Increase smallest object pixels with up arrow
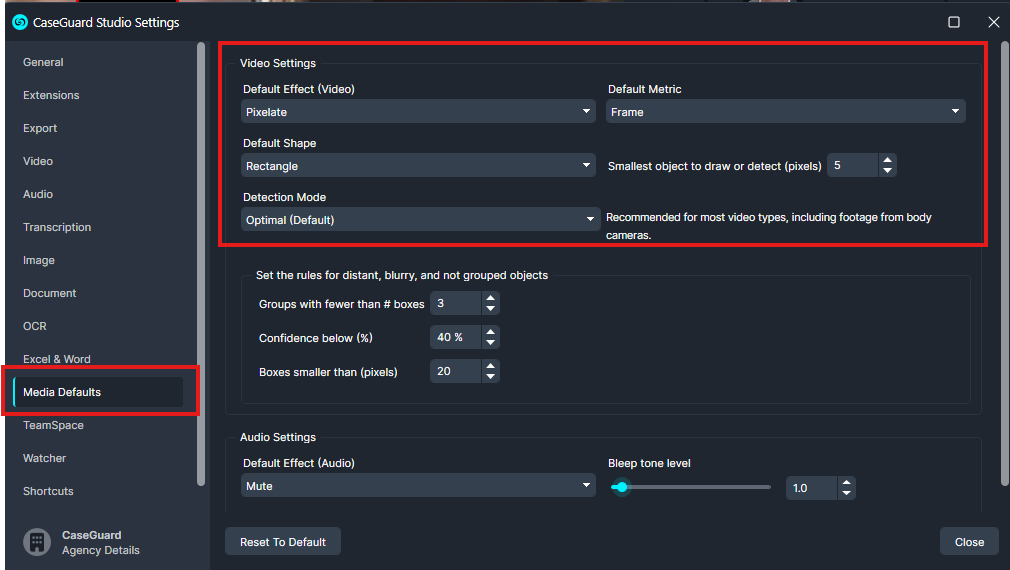The width and height of the screenshot is (1010, 570). [888, 160]
